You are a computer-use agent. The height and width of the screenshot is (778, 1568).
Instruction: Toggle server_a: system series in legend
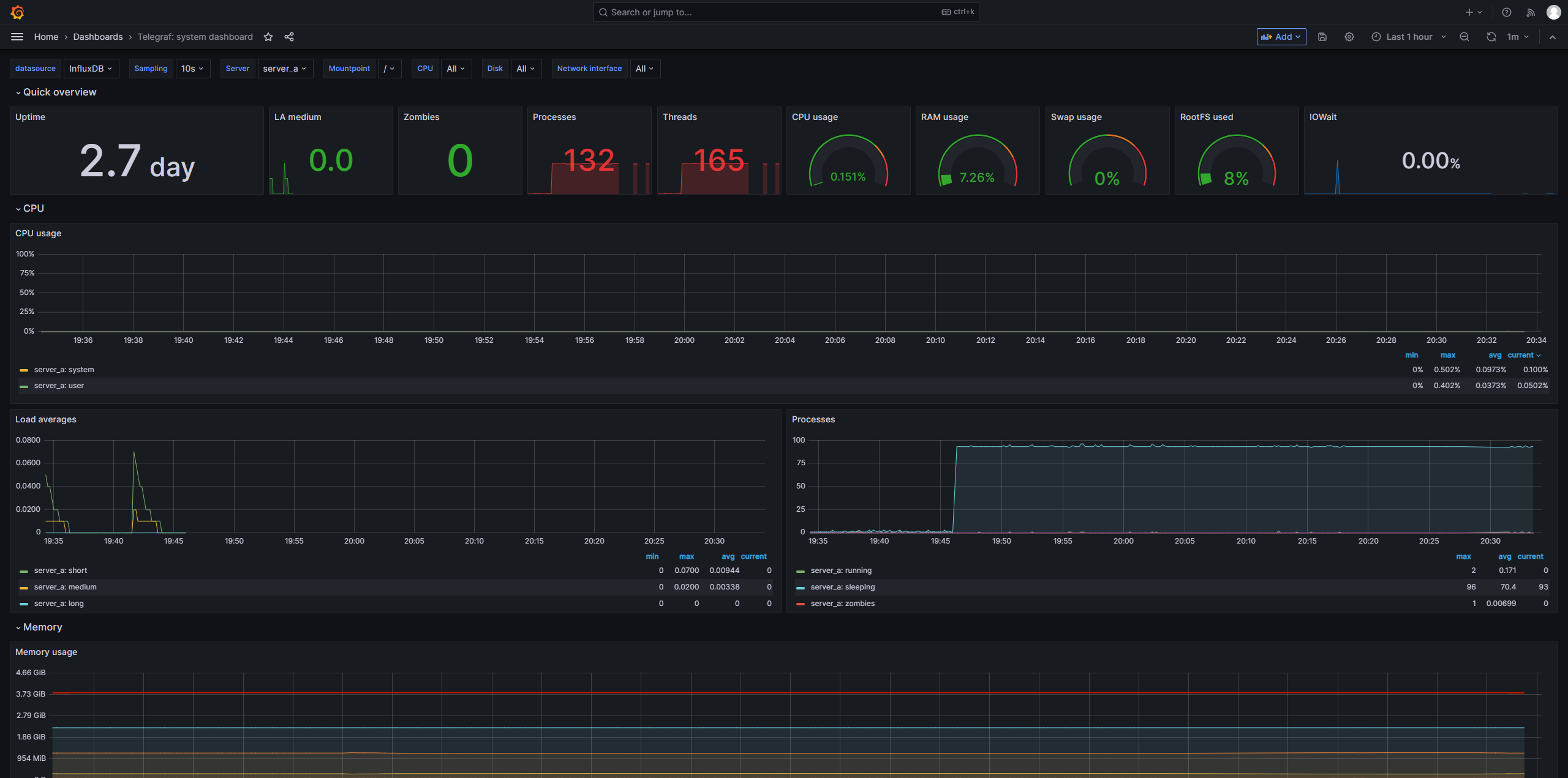[x=64, y=370]
